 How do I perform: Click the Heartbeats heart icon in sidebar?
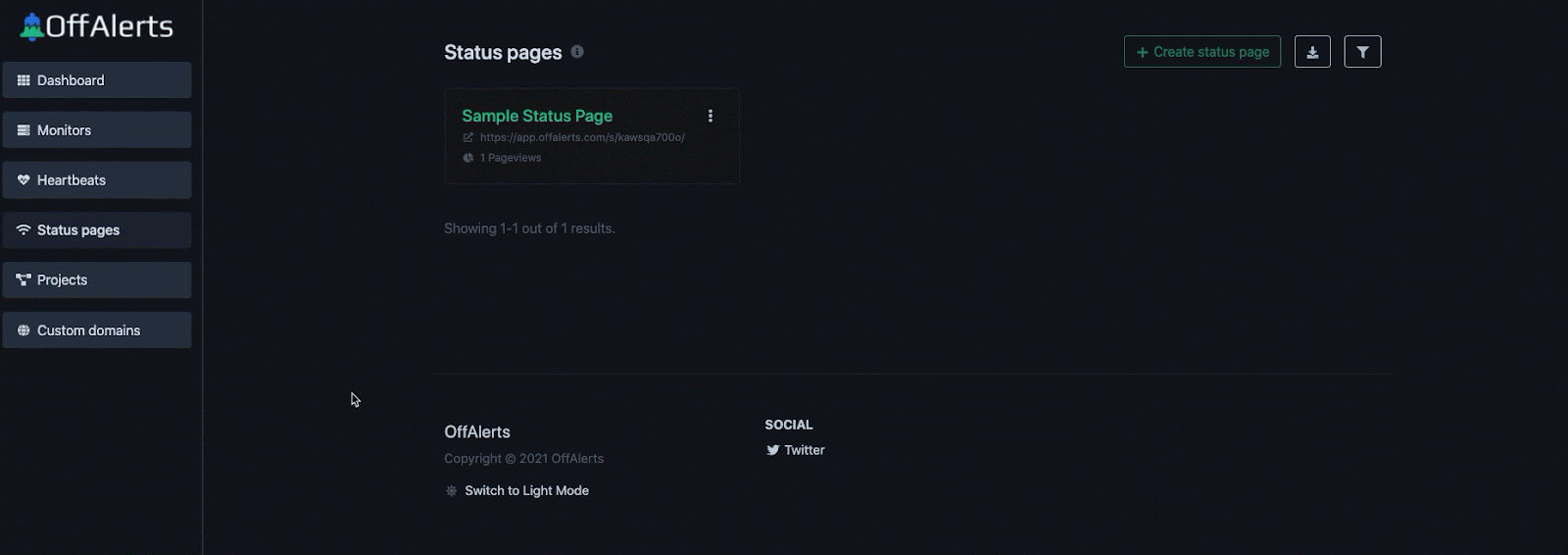click(24, 180)
